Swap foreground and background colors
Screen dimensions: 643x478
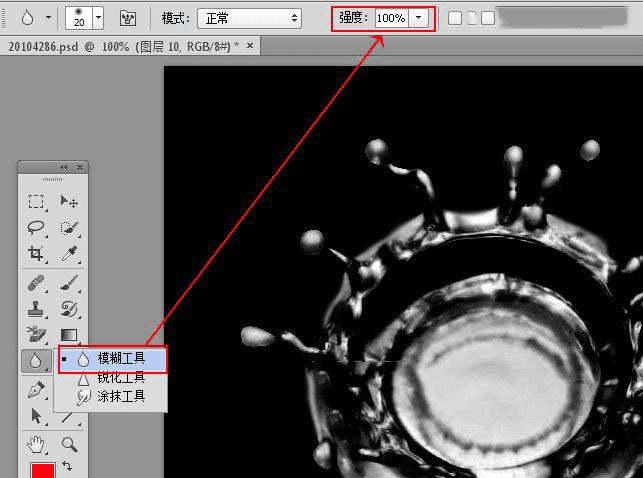pos(67,466)
